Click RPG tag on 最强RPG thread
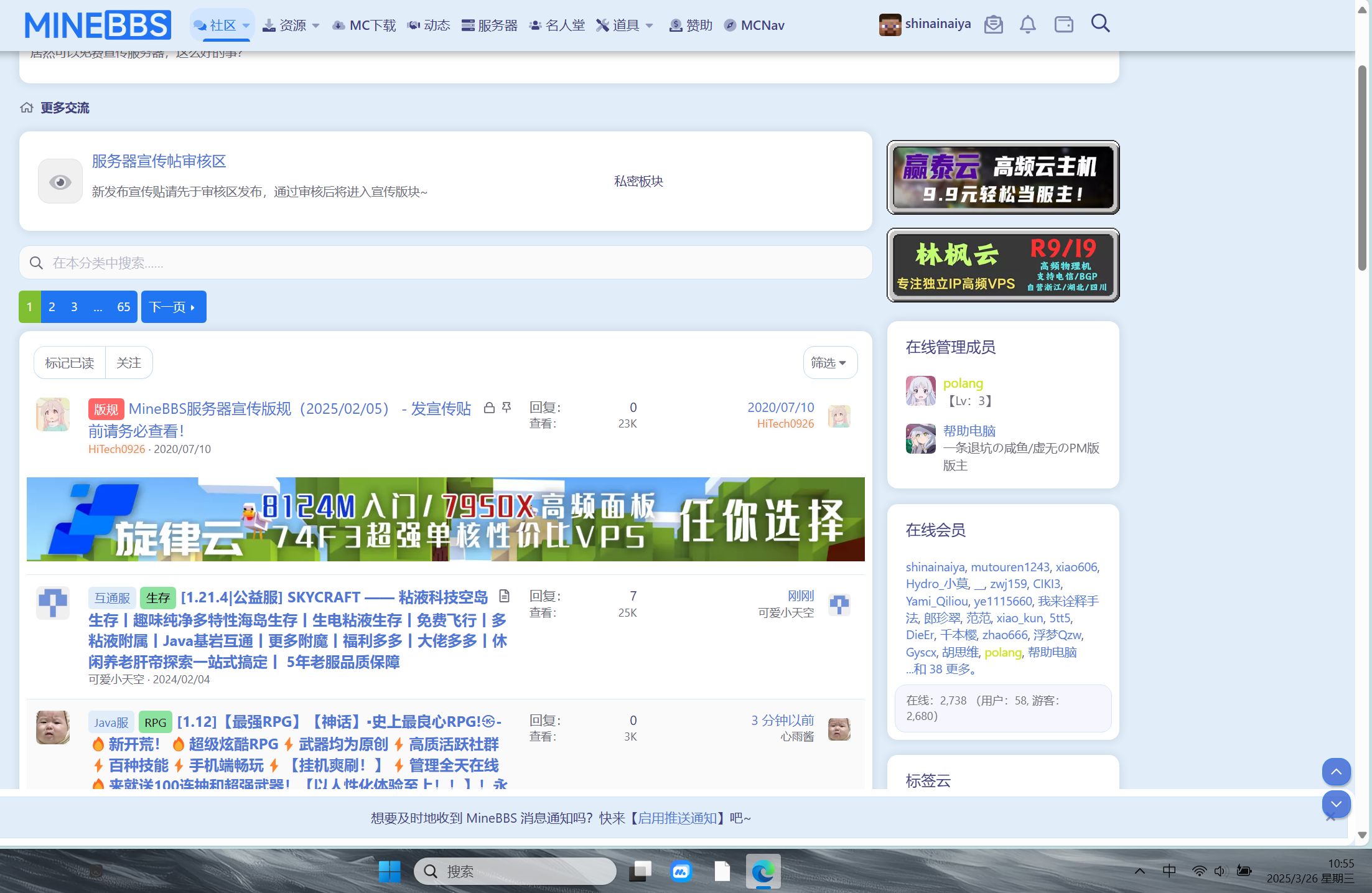 click(x=155, y=722)
